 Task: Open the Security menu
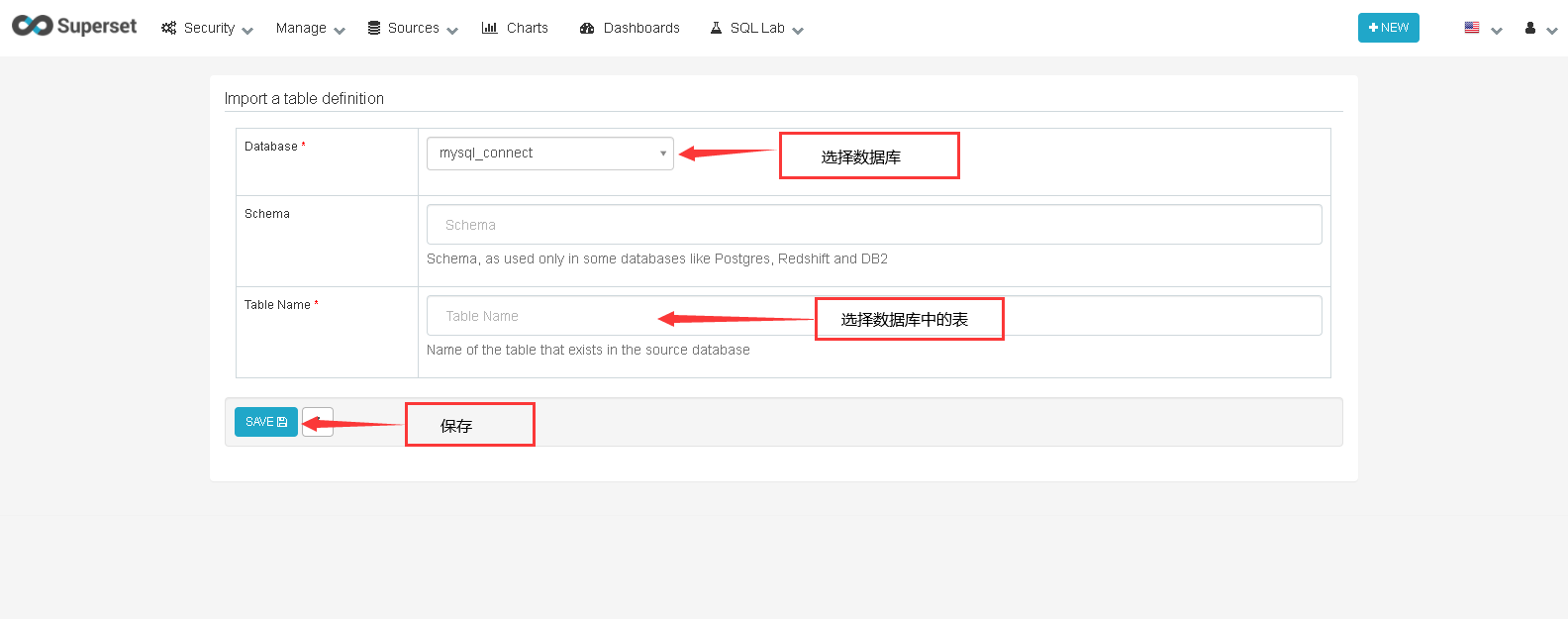pyautogui.click(x=208, y=28)
